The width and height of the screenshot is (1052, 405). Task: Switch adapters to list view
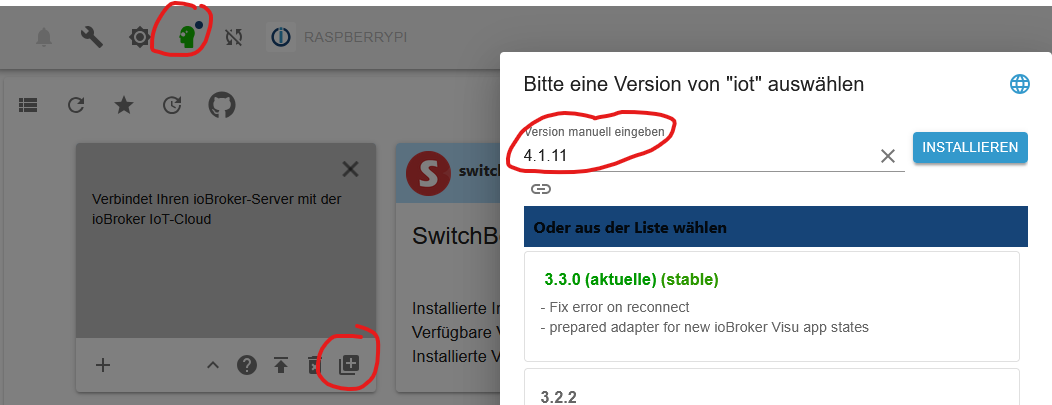(28, 105)
